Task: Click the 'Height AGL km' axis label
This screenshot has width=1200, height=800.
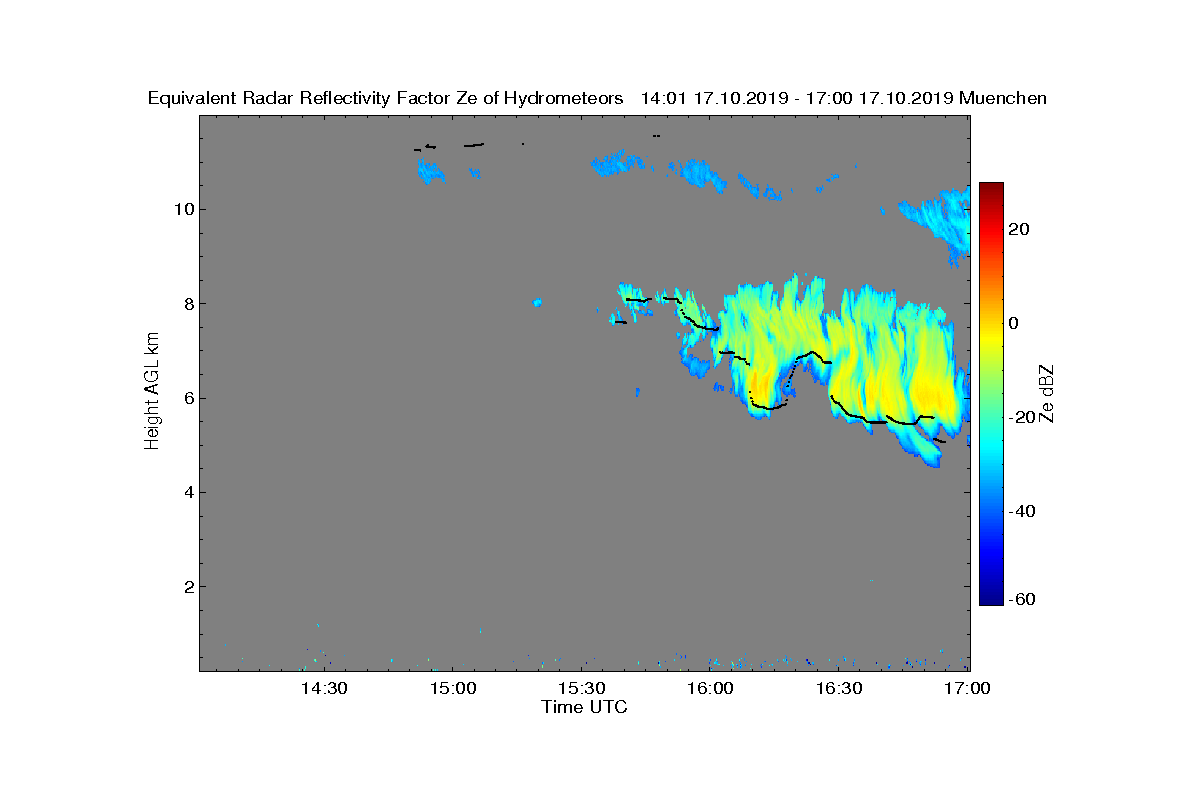Action: pyautogui.click(x=152, y=392)
